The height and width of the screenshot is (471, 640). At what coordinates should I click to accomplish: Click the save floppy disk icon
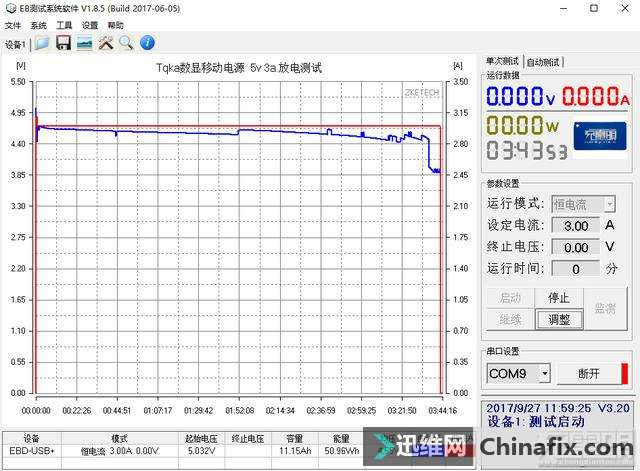pyautogui.click(x=63, y=43)
